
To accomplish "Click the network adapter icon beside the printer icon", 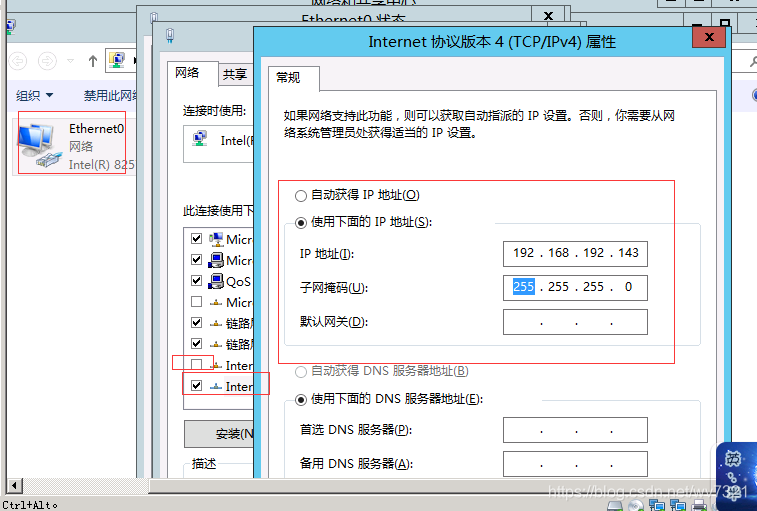I will point(678,506).
